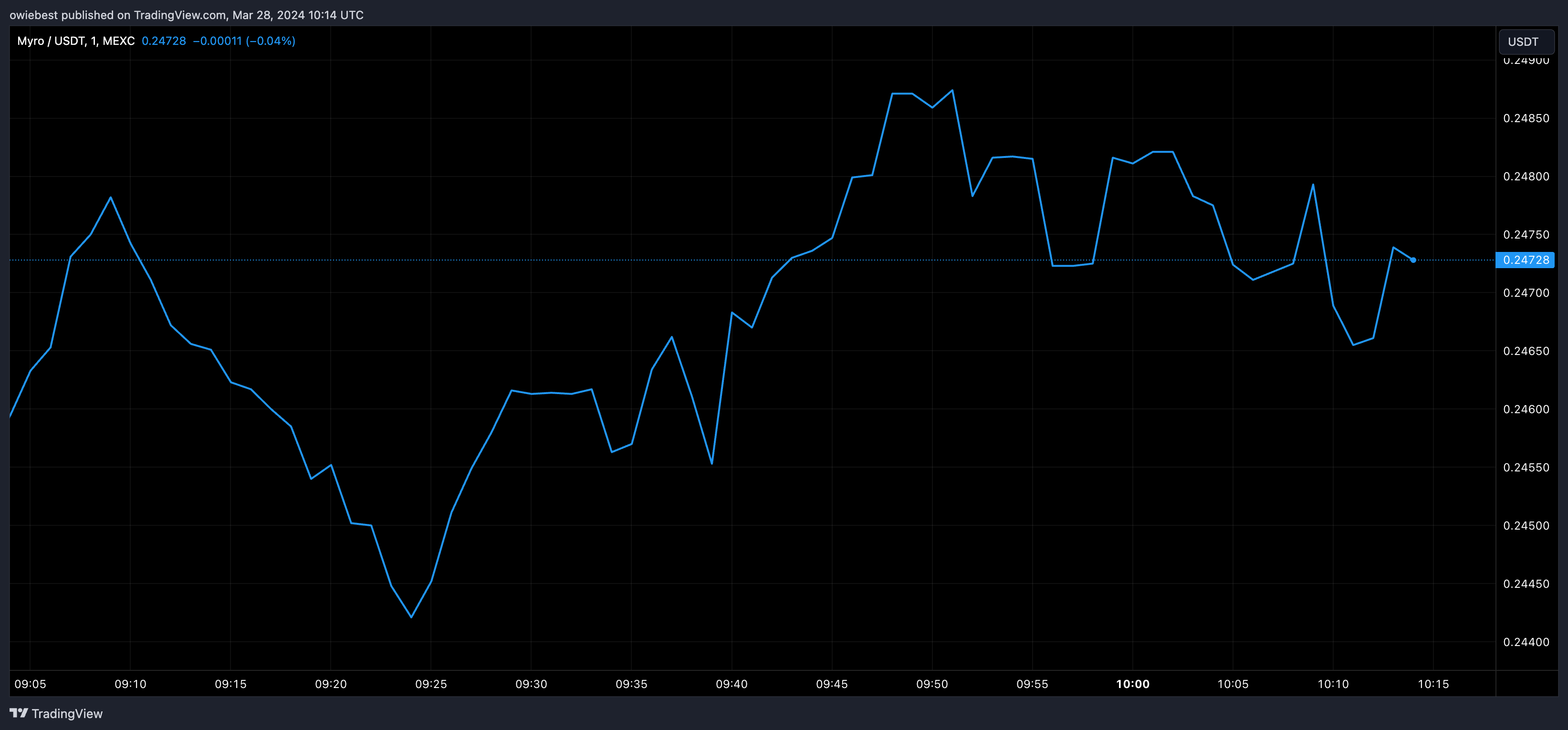Click the TradingView logo icon

click(x=18, y=713)
